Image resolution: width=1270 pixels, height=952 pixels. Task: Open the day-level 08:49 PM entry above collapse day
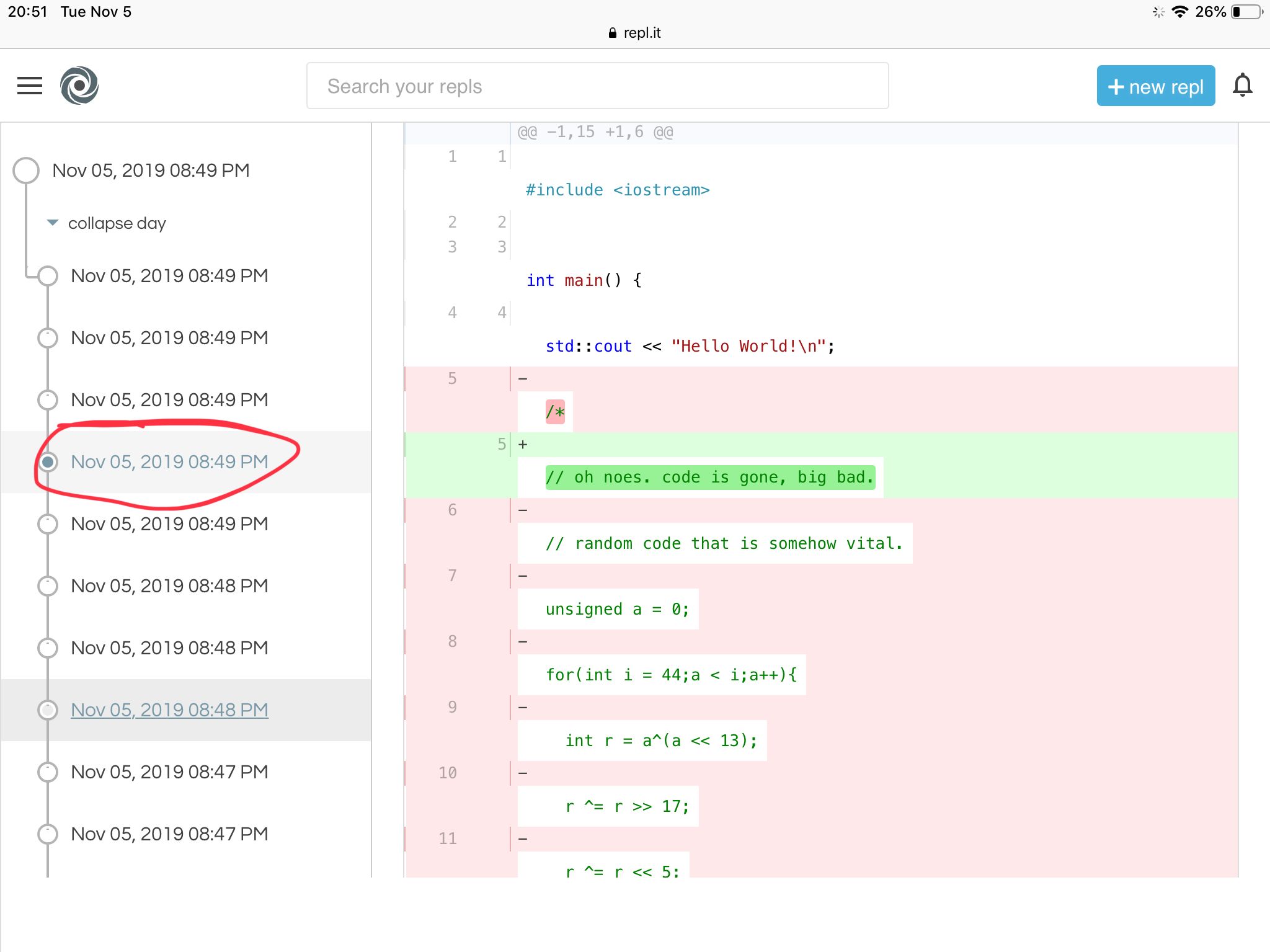pos(151,171)
